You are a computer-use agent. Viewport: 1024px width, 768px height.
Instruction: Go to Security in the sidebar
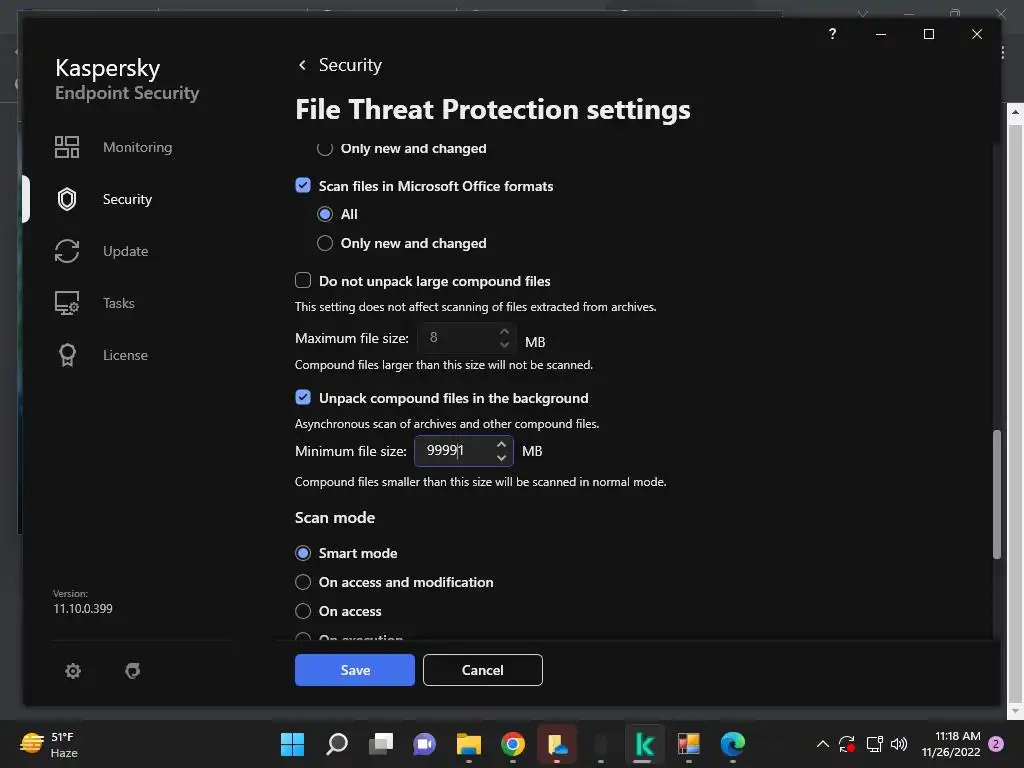127,199
